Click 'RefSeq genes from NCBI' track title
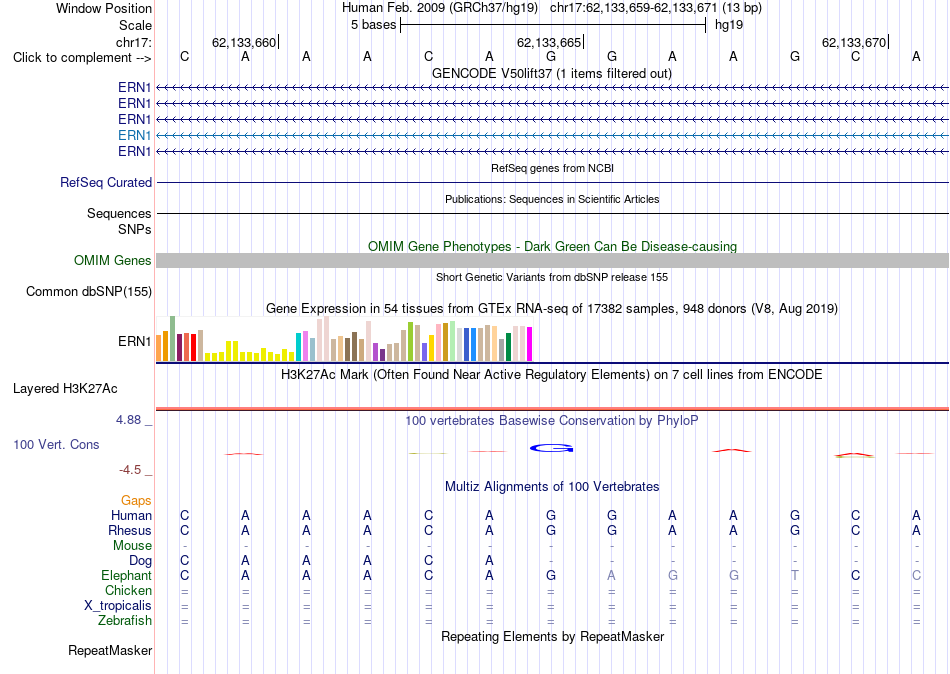The width and height of the screenshot is (950, 674). (552, 168)
